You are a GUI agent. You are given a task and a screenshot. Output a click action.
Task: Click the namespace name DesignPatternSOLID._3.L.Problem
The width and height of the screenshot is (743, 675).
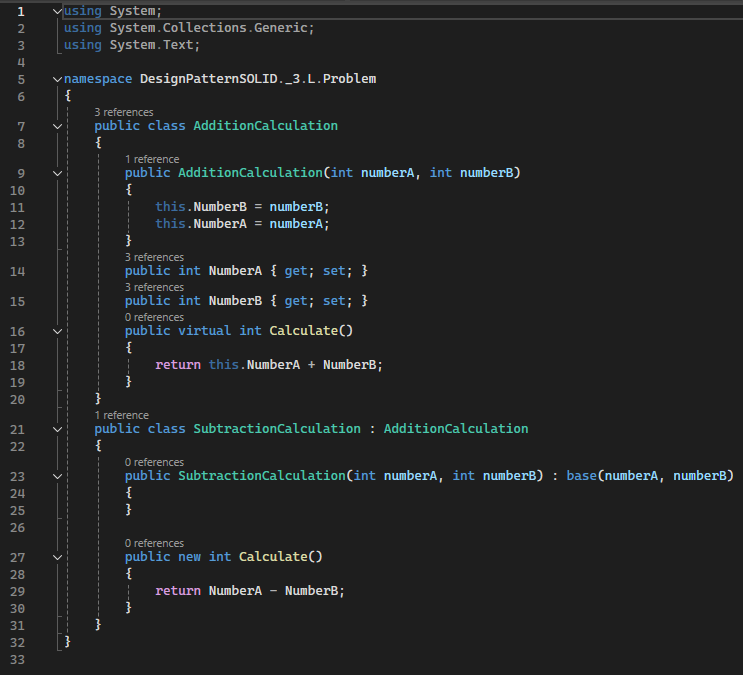(x=258, y=79)
